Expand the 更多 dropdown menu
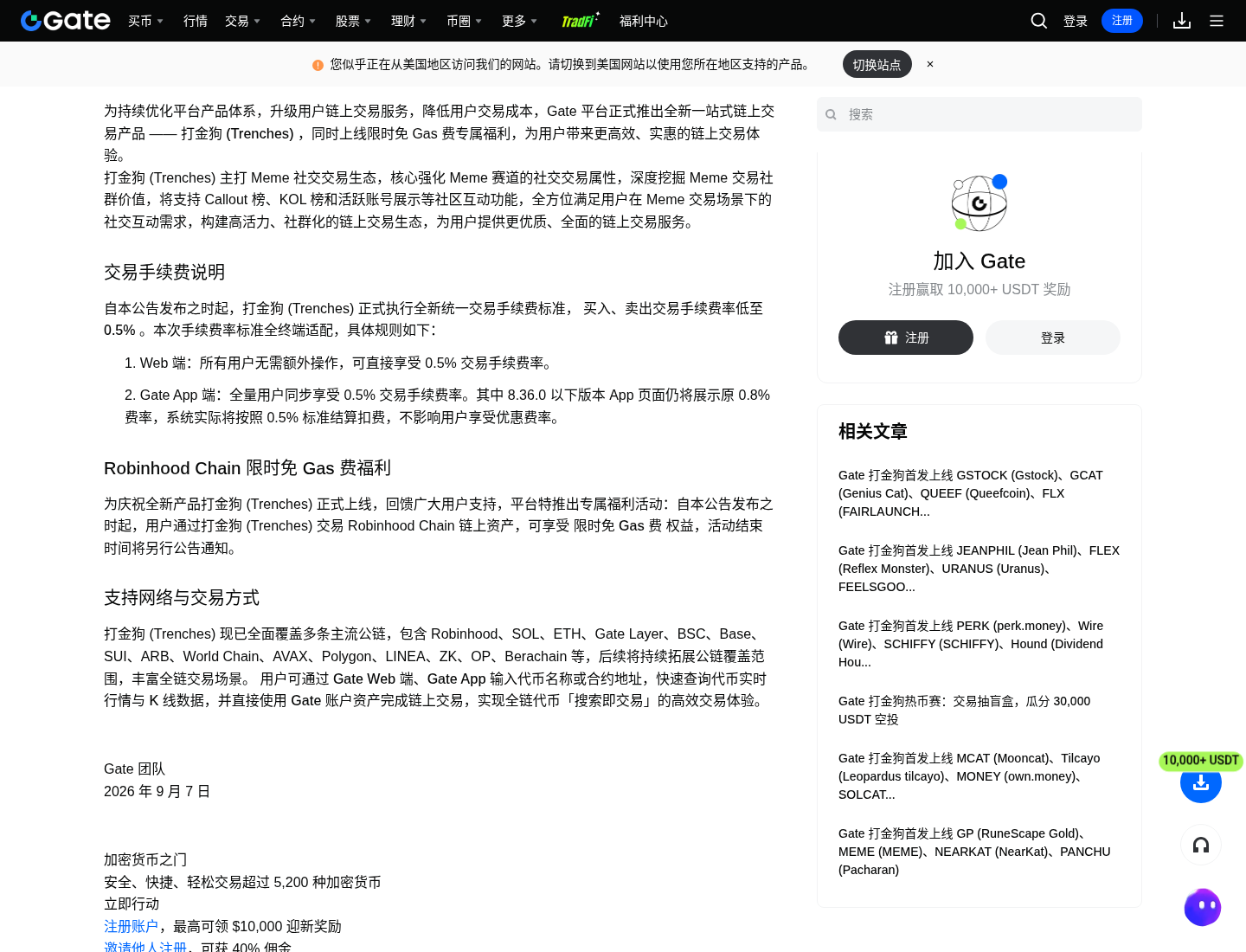This screenshot has height=952, width=1246. [520, 21]
